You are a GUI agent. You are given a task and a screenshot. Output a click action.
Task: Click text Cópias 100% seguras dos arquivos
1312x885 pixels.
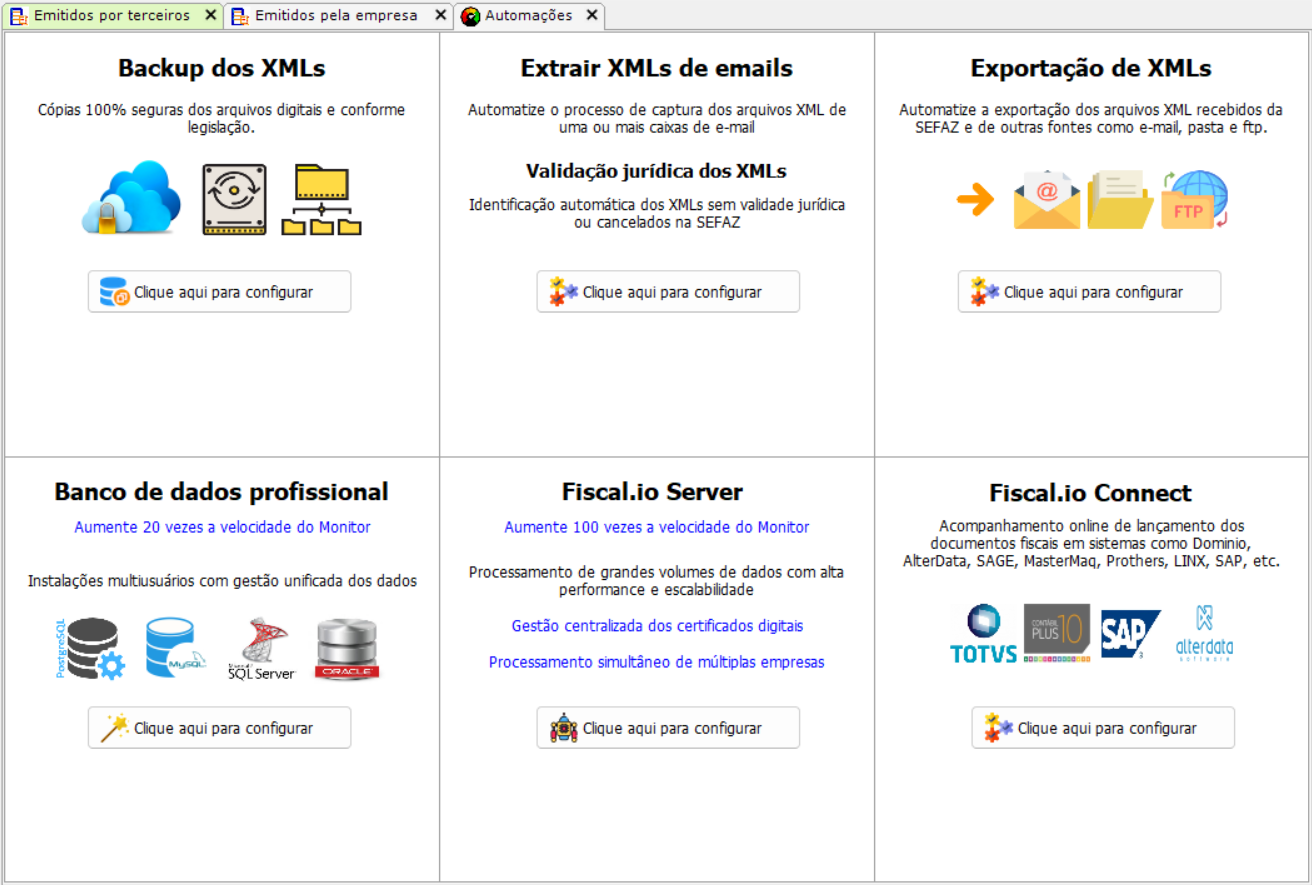click(x=222, y=119)
